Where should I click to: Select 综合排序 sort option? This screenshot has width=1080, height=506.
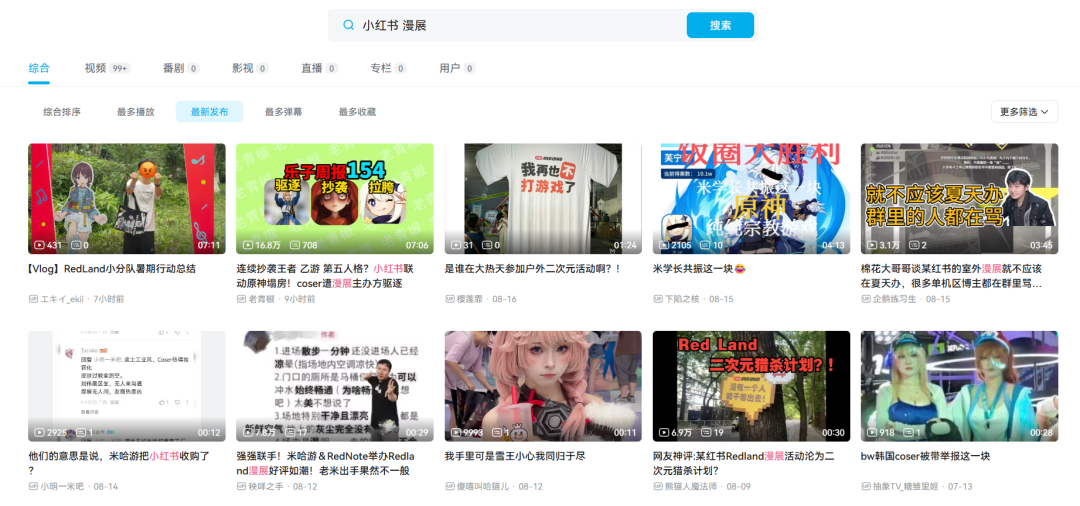62,112
